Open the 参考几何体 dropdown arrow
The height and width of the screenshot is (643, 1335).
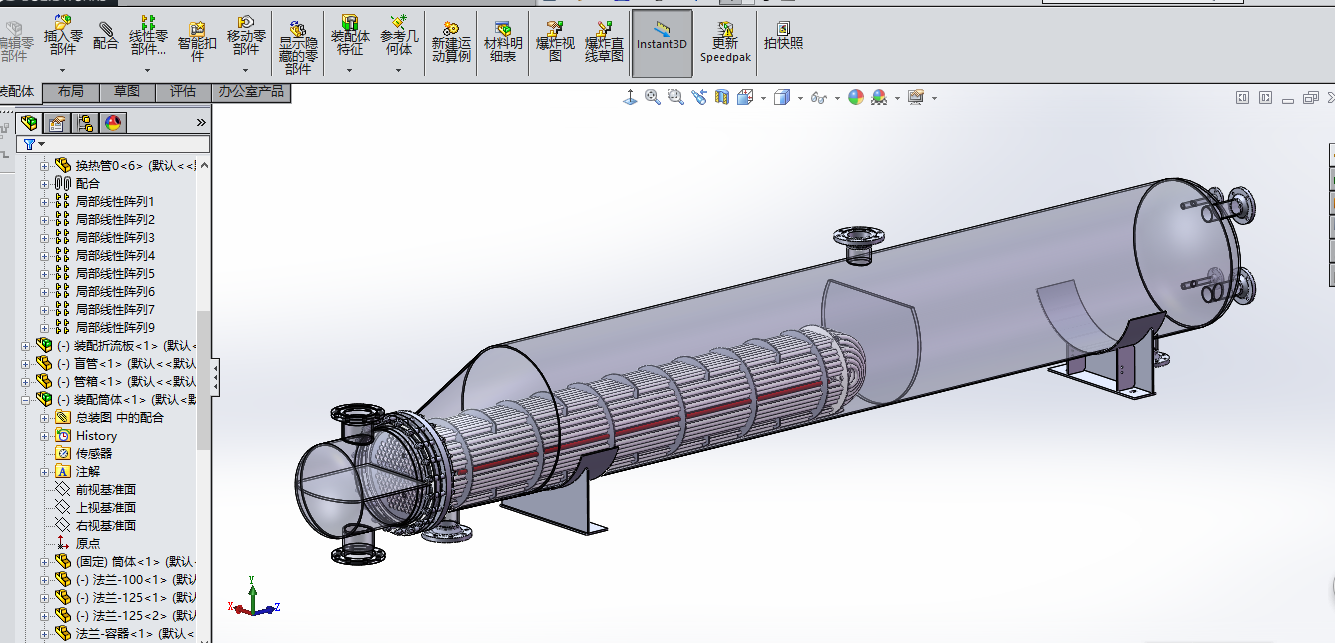[399, 71]
